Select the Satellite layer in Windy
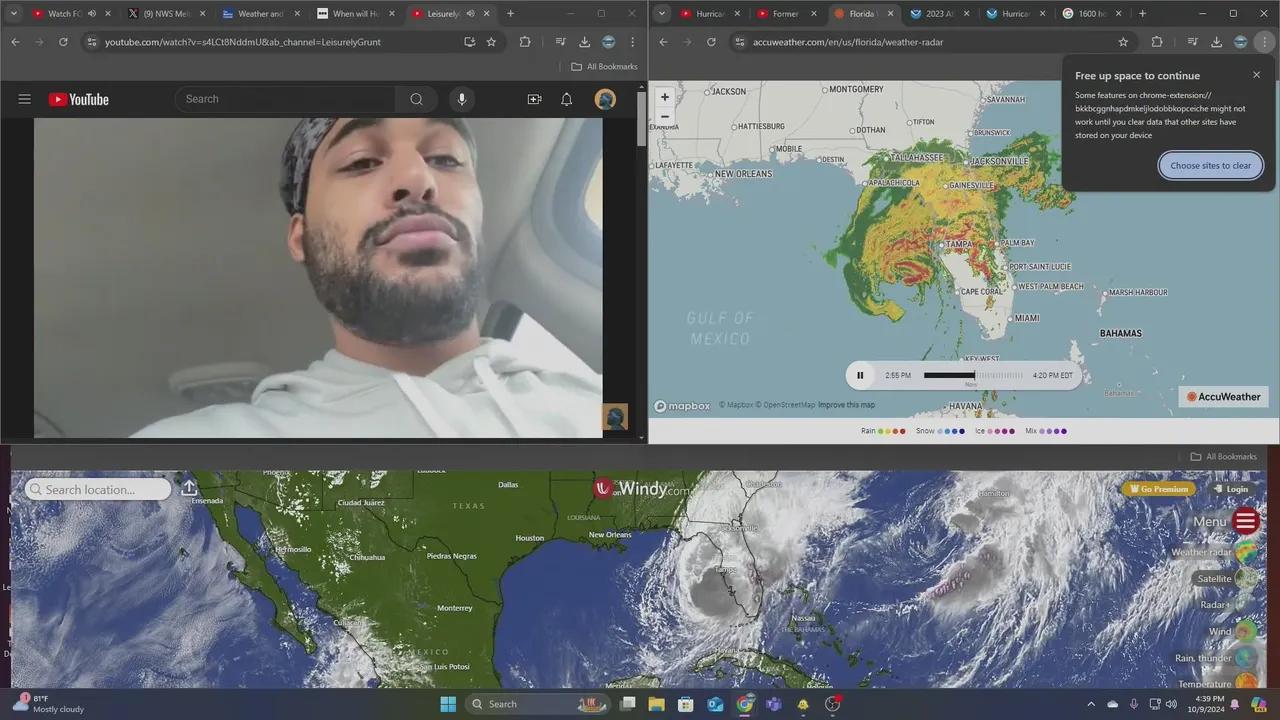Screen dimensions: 1280x720 click(x=1227, y=579)
